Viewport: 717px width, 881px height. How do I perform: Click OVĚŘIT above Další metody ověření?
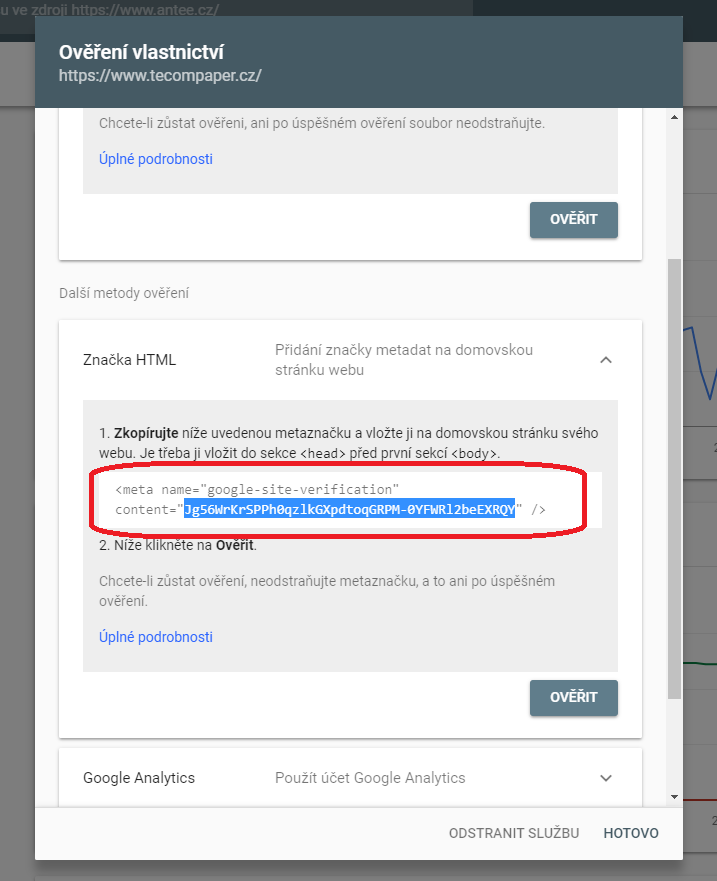pos(573,220)
